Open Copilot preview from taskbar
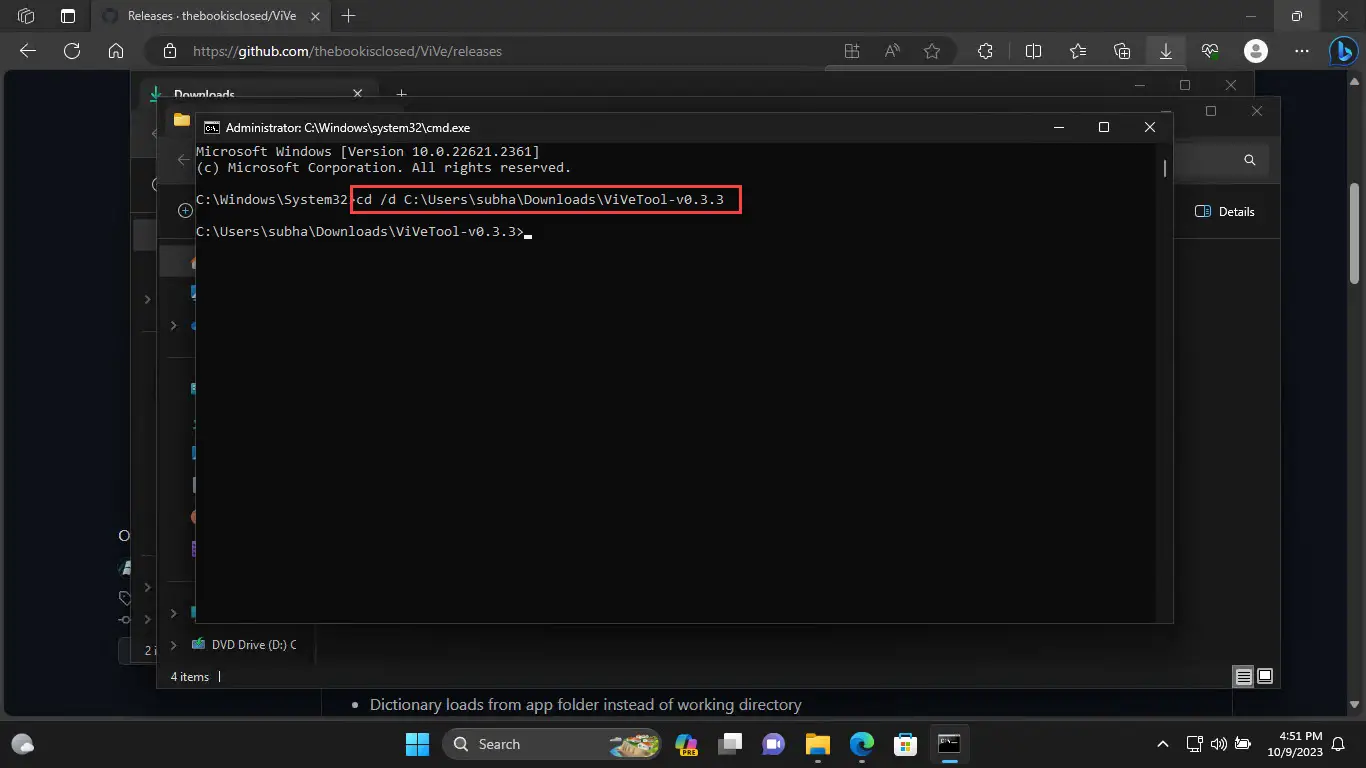The width and height of the screenshot is (1366, 768). tap(686, 744)
